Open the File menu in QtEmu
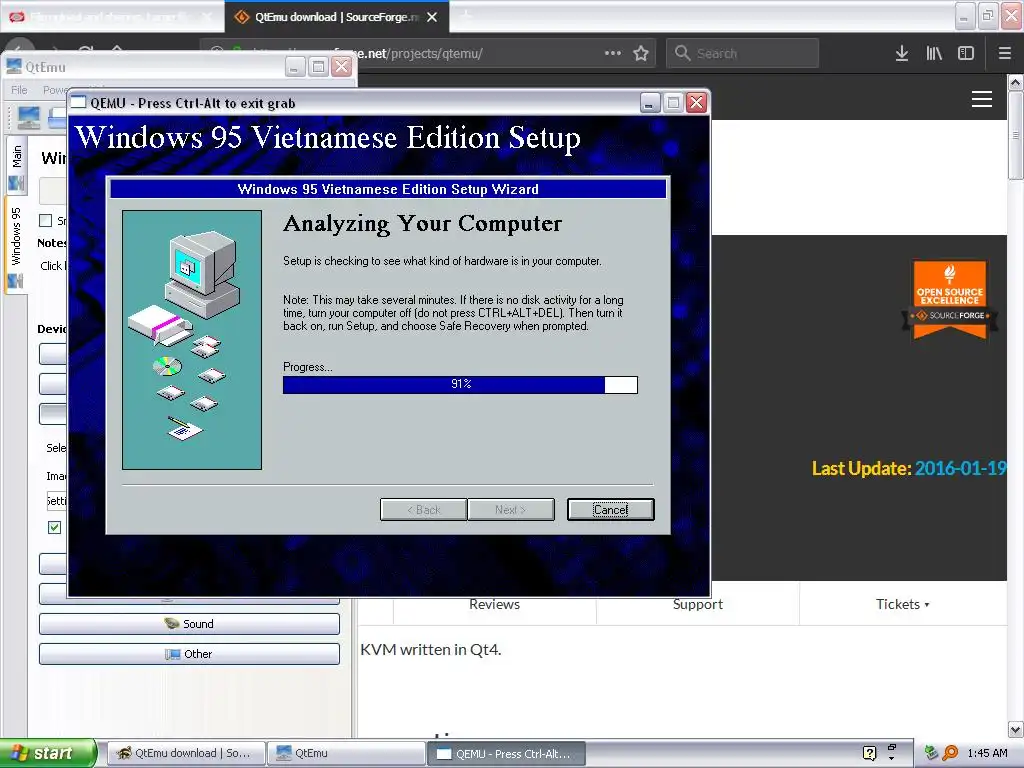This screenshot has height=768, width=1024. tap(19, 90)
